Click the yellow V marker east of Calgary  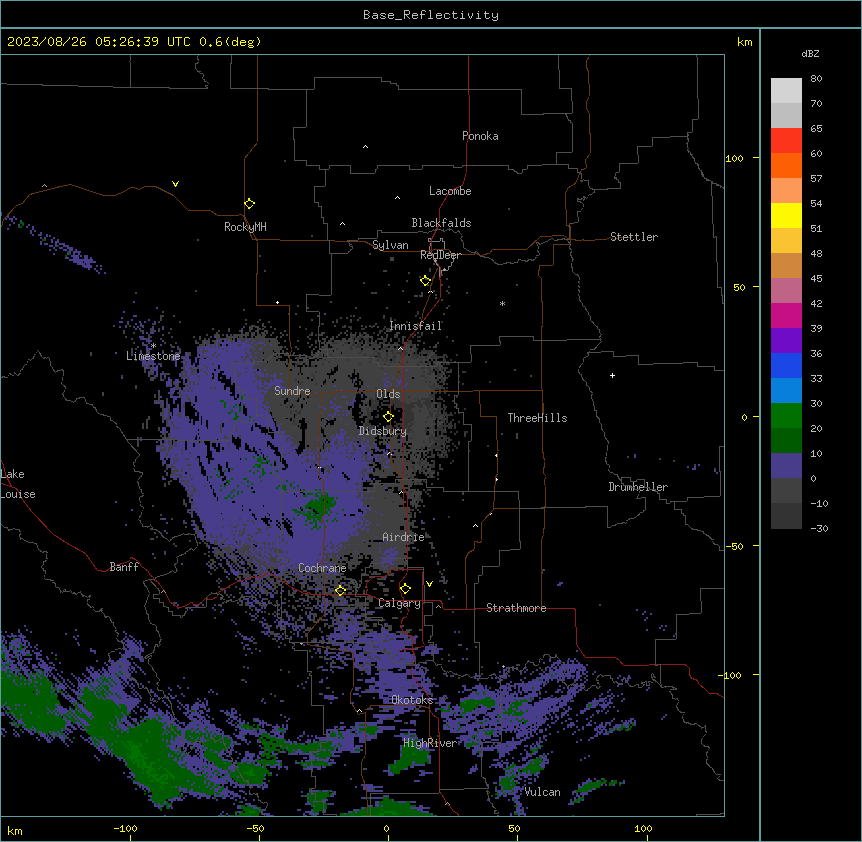429,584
